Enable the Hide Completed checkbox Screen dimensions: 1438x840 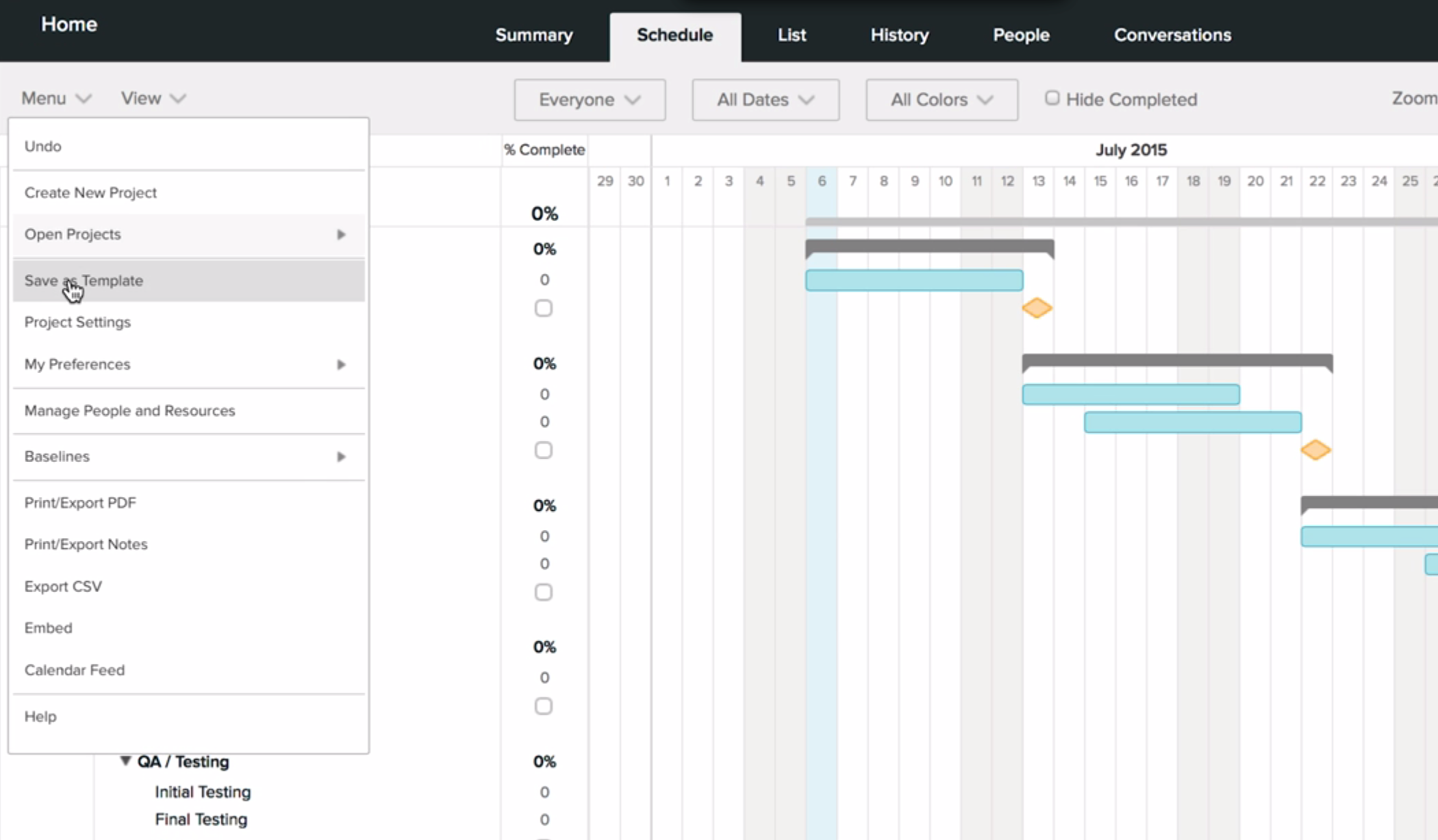1052,98
